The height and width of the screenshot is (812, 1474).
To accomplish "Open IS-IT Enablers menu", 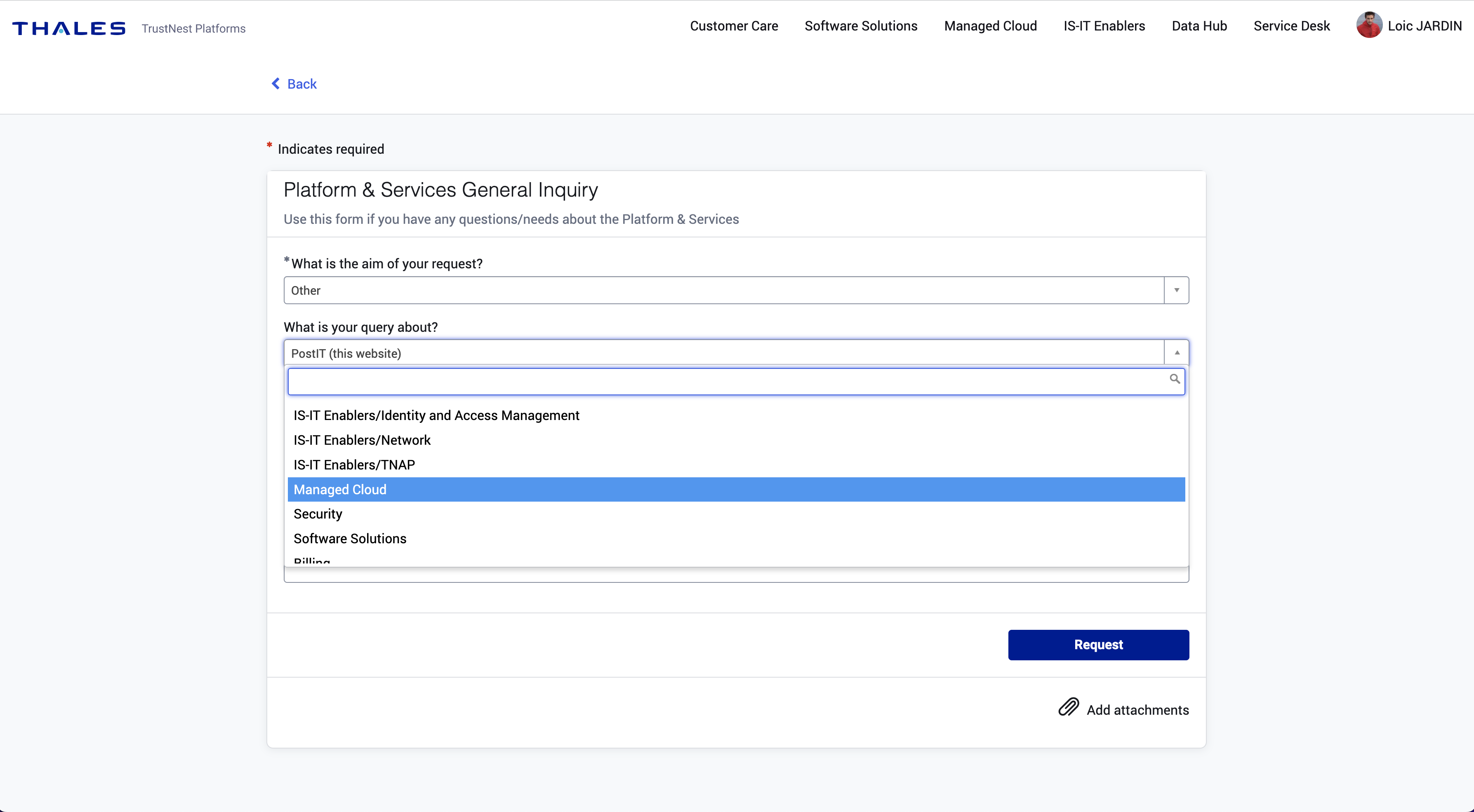I will tap(1104, 26).
